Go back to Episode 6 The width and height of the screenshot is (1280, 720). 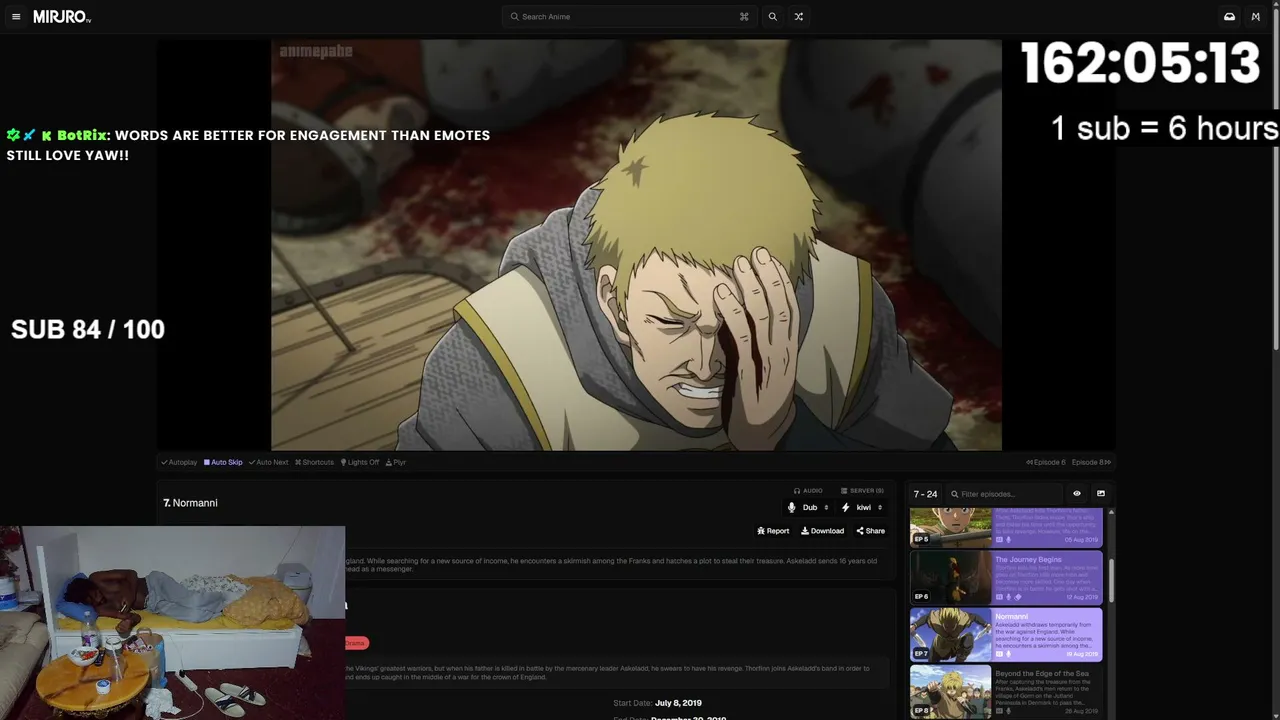coord(1046,462)
